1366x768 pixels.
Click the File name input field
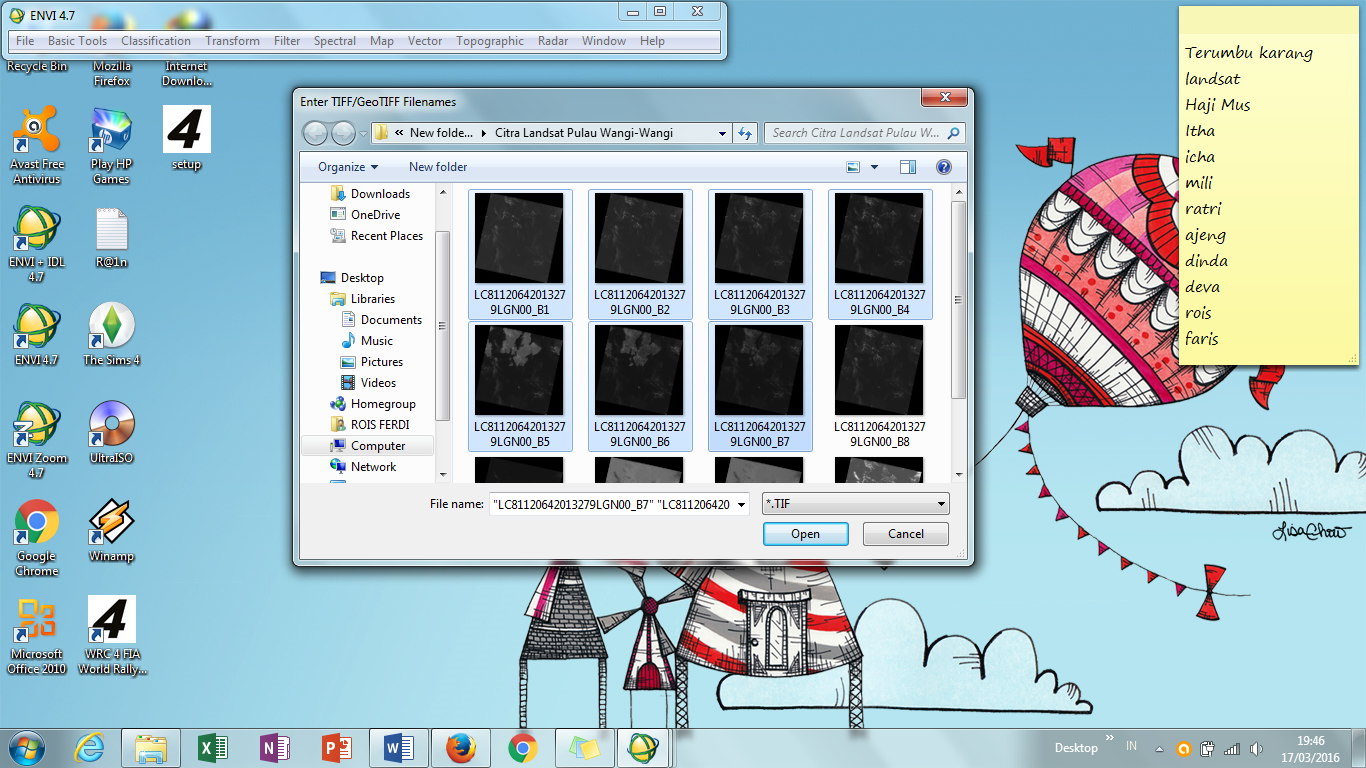(612, 505)
